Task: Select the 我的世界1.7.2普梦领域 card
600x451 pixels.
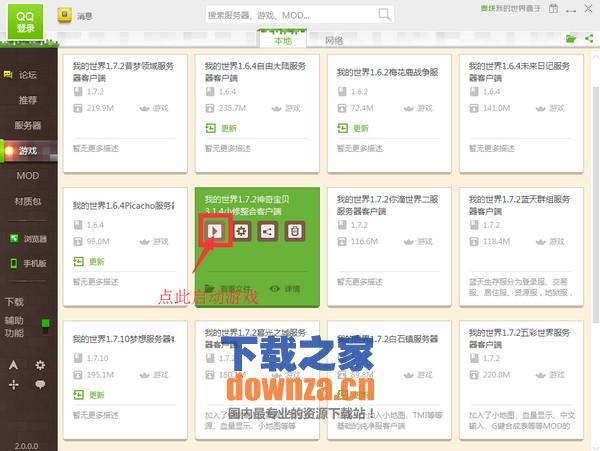Action: click(125, 114)
